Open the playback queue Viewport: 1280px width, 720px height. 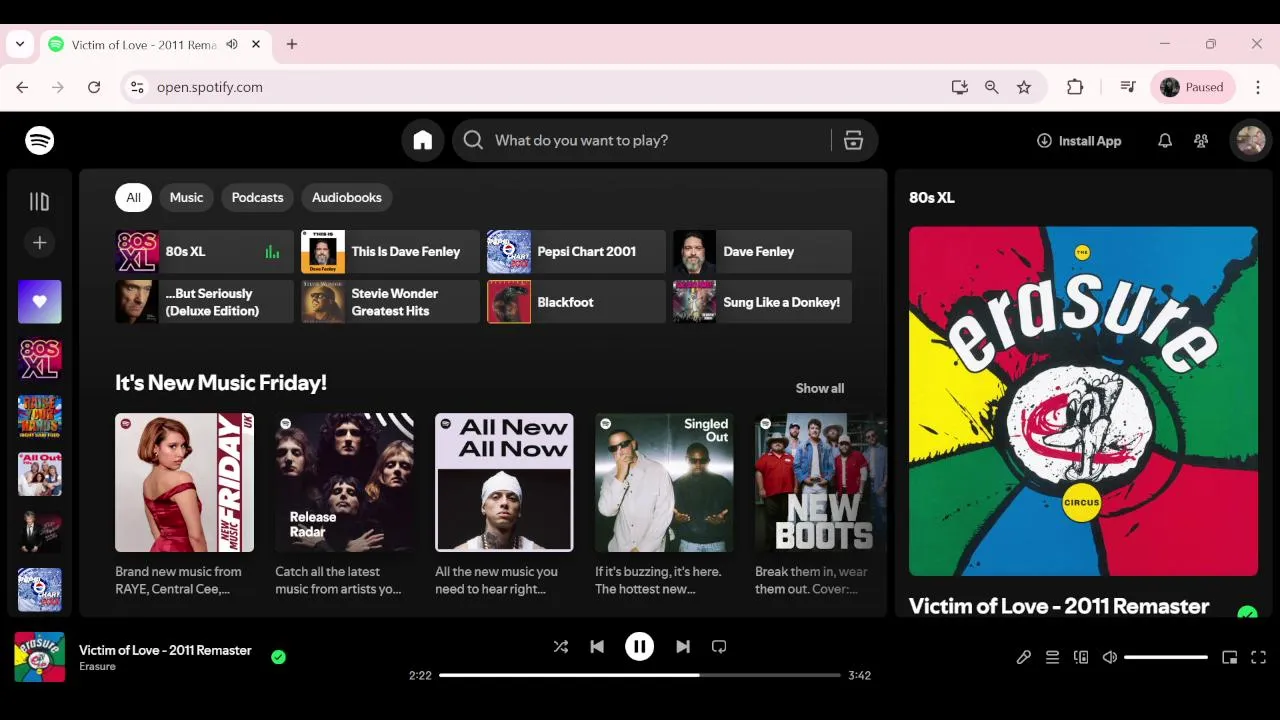1052,657
